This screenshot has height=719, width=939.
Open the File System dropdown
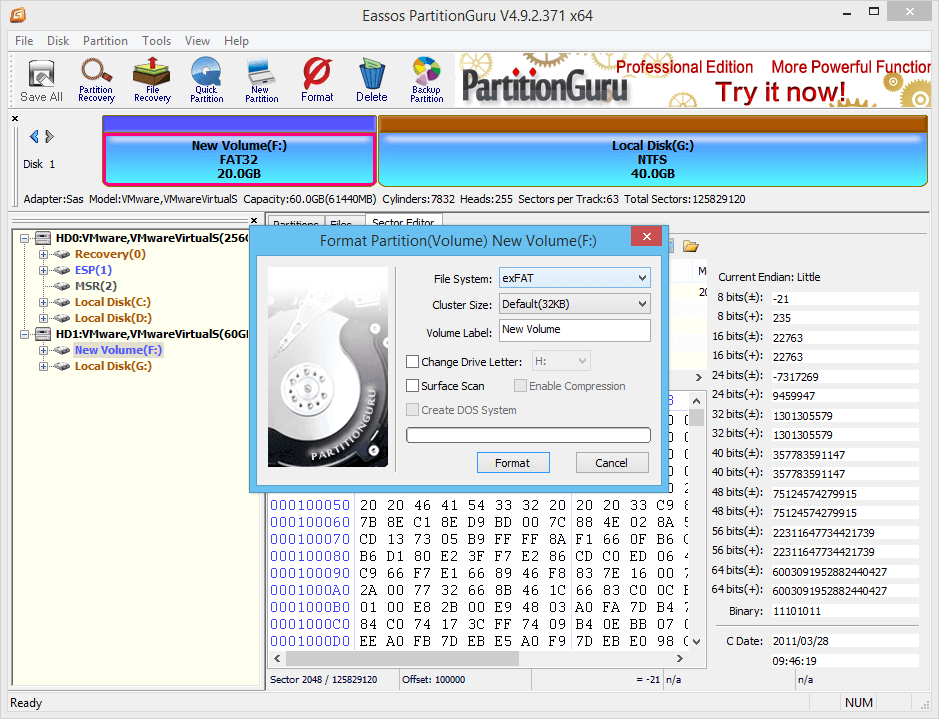574,278
